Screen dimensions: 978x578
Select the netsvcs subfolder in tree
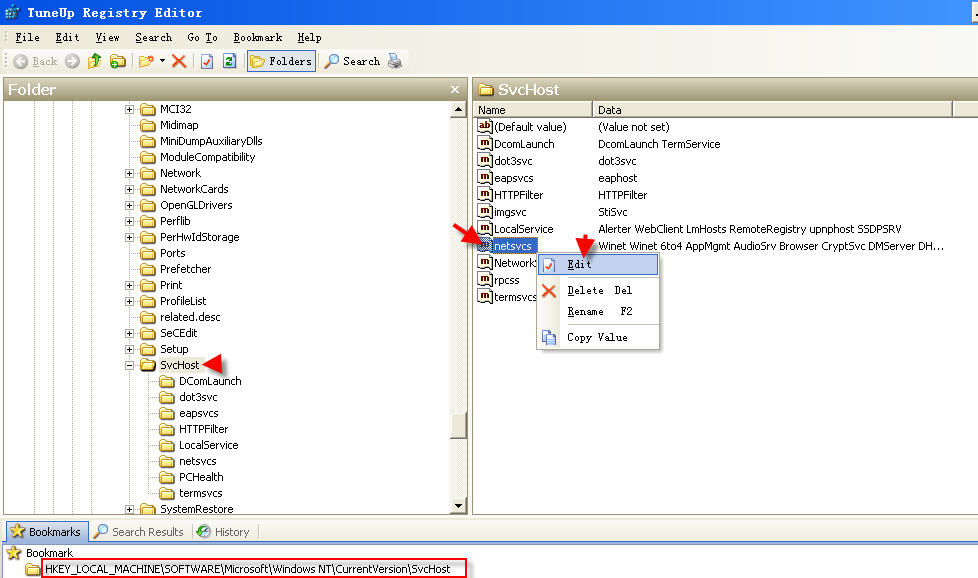[188, 461]
